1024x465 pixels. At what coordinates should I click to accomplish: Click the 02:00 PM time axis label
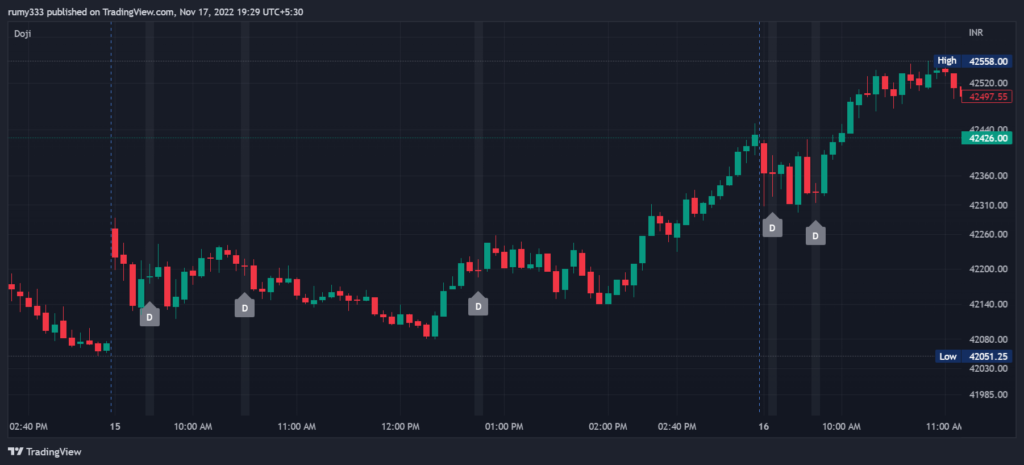607,426
